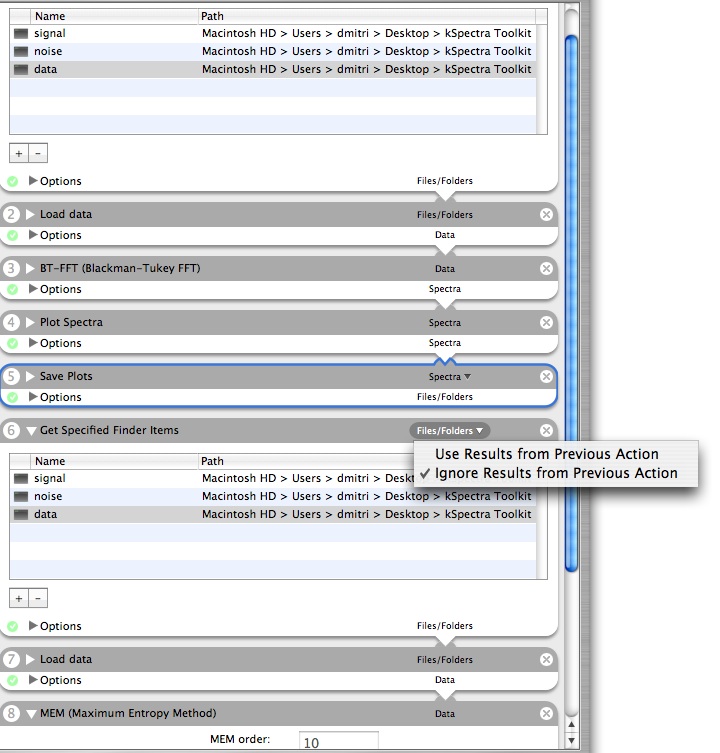Remove item with minus button under action 6 list
The width and height of the screenshot is (720, 753).
(38, 598)
